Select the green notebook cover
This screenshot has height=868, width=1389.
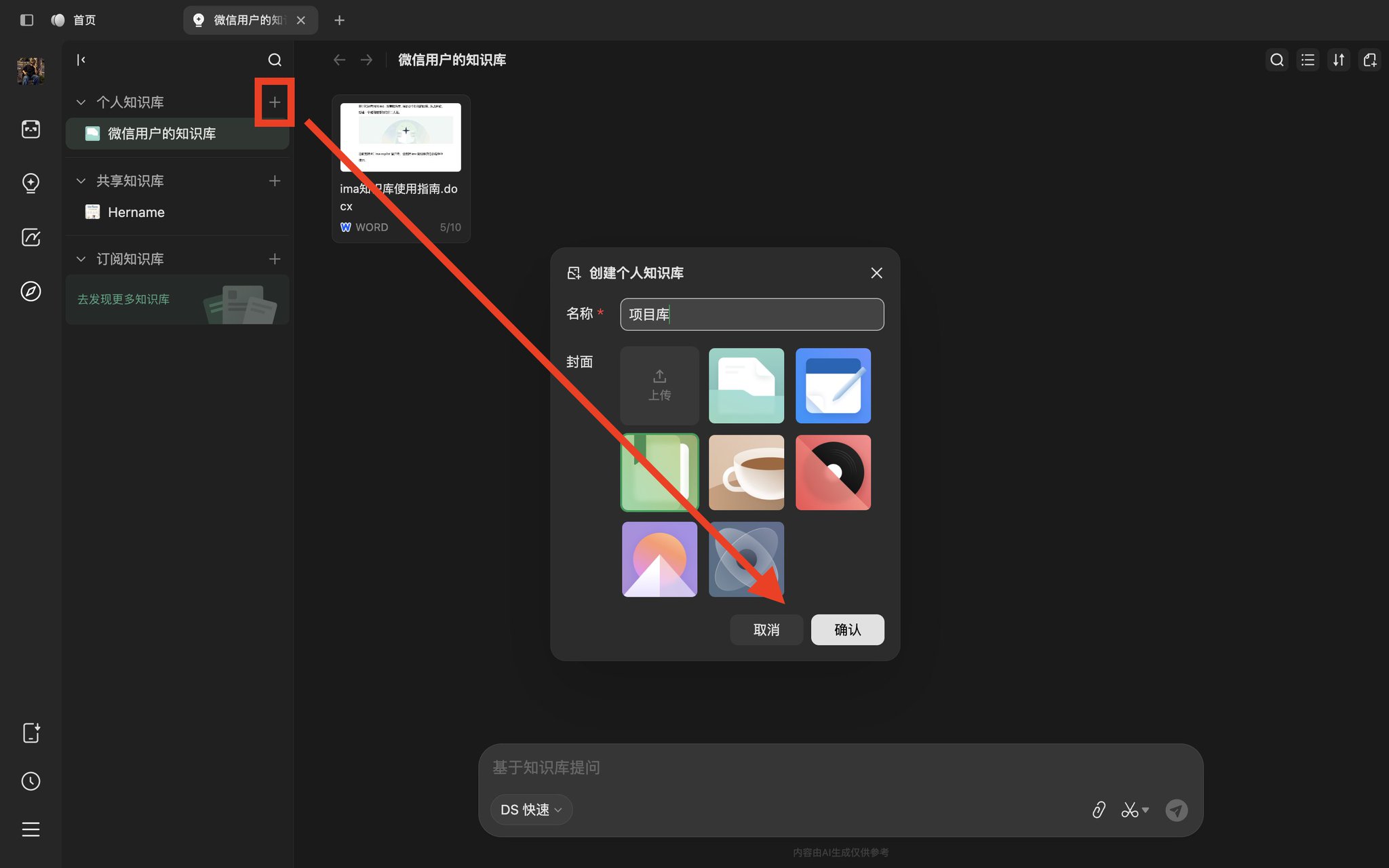tap(659, 473)
